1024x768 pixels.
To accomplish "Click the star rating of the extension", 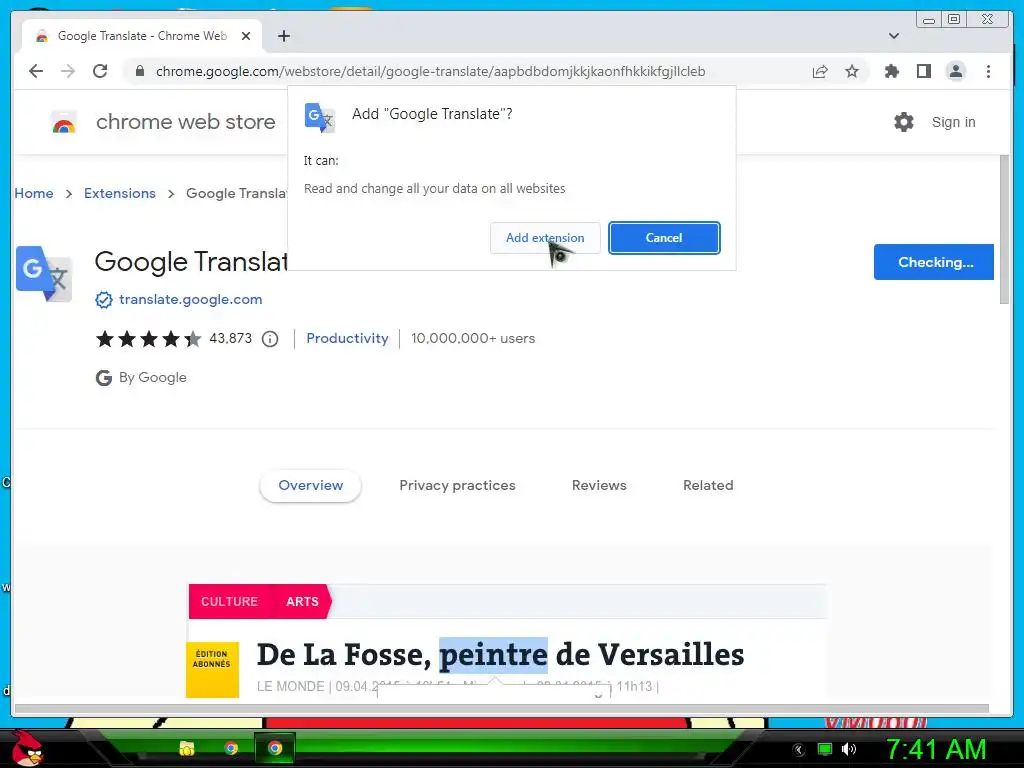I will click(148, 338).
